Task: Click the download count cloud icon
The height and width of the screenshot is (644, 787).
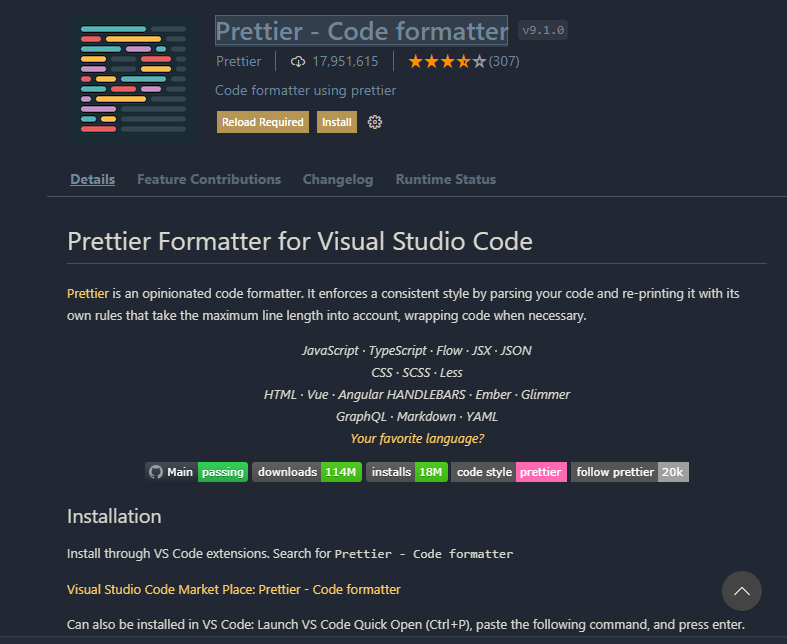Action: click(298, 62)
